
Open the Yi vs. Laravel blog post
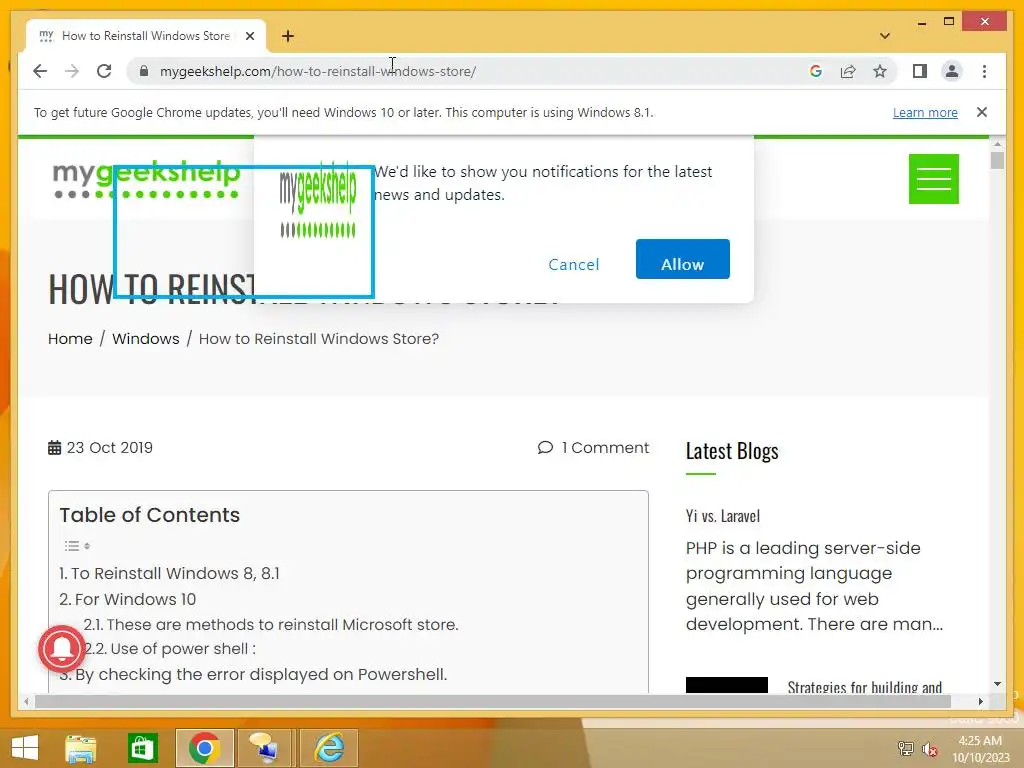(723, 516)
